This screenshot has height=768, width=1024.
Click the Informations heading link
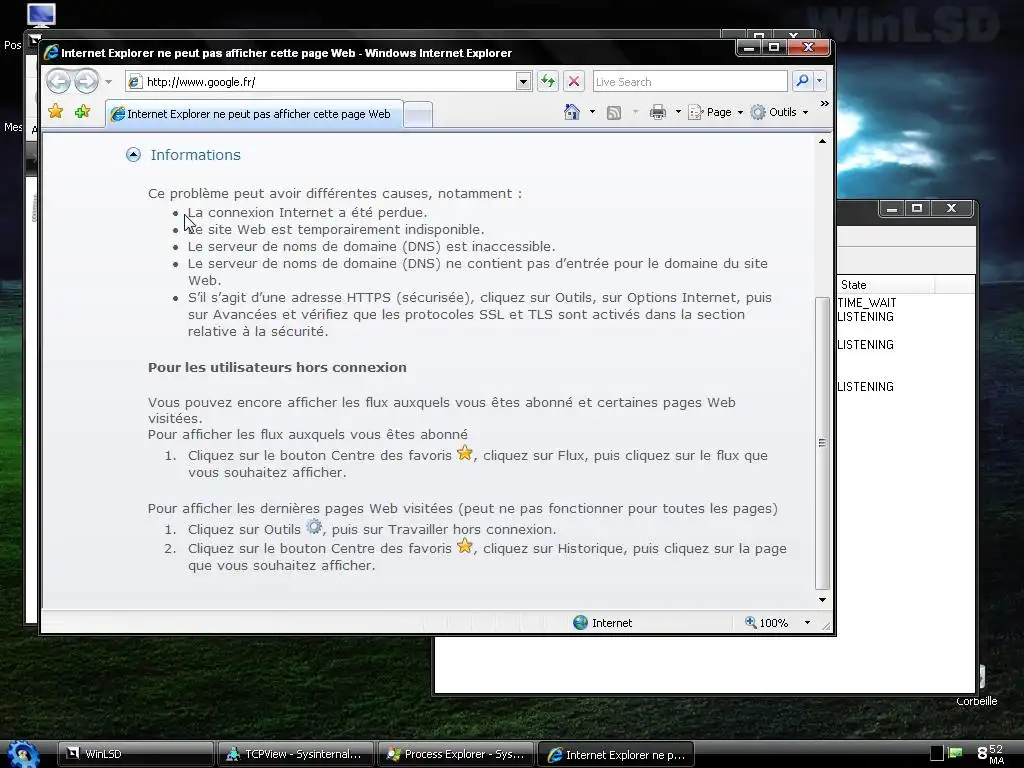pos(195,155)
